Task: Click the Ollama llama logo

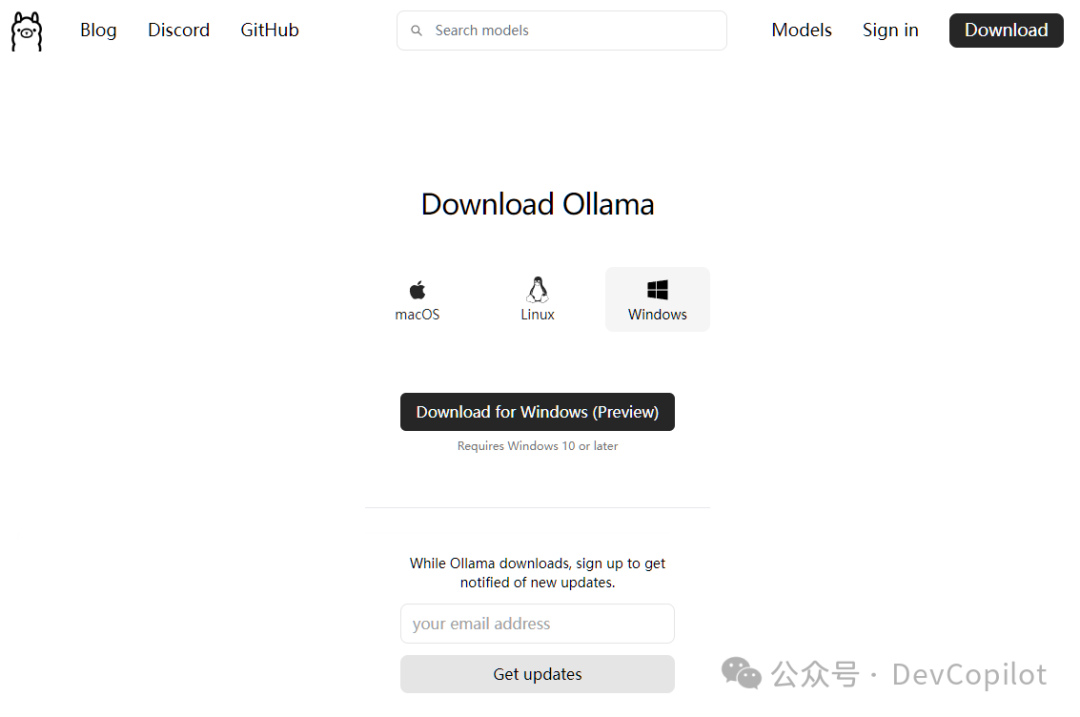Action: point(27,31)
